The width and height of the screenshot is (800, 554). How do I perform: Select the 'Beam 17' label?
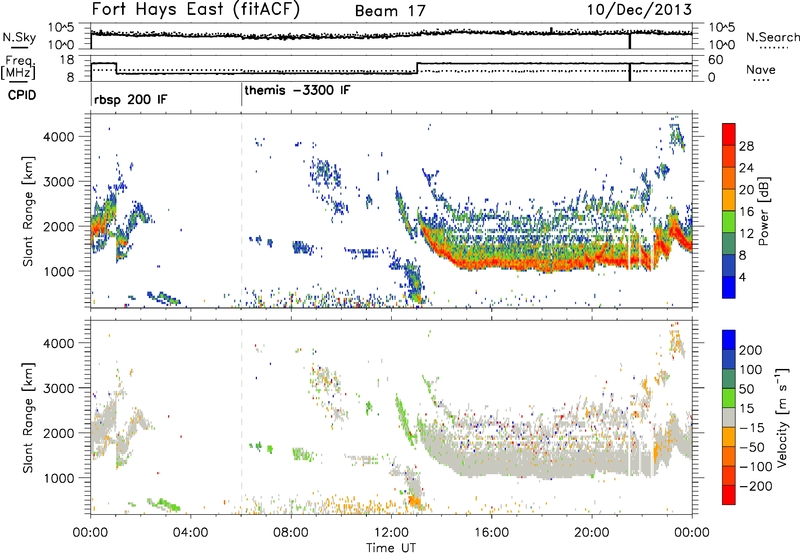point(390,11)
